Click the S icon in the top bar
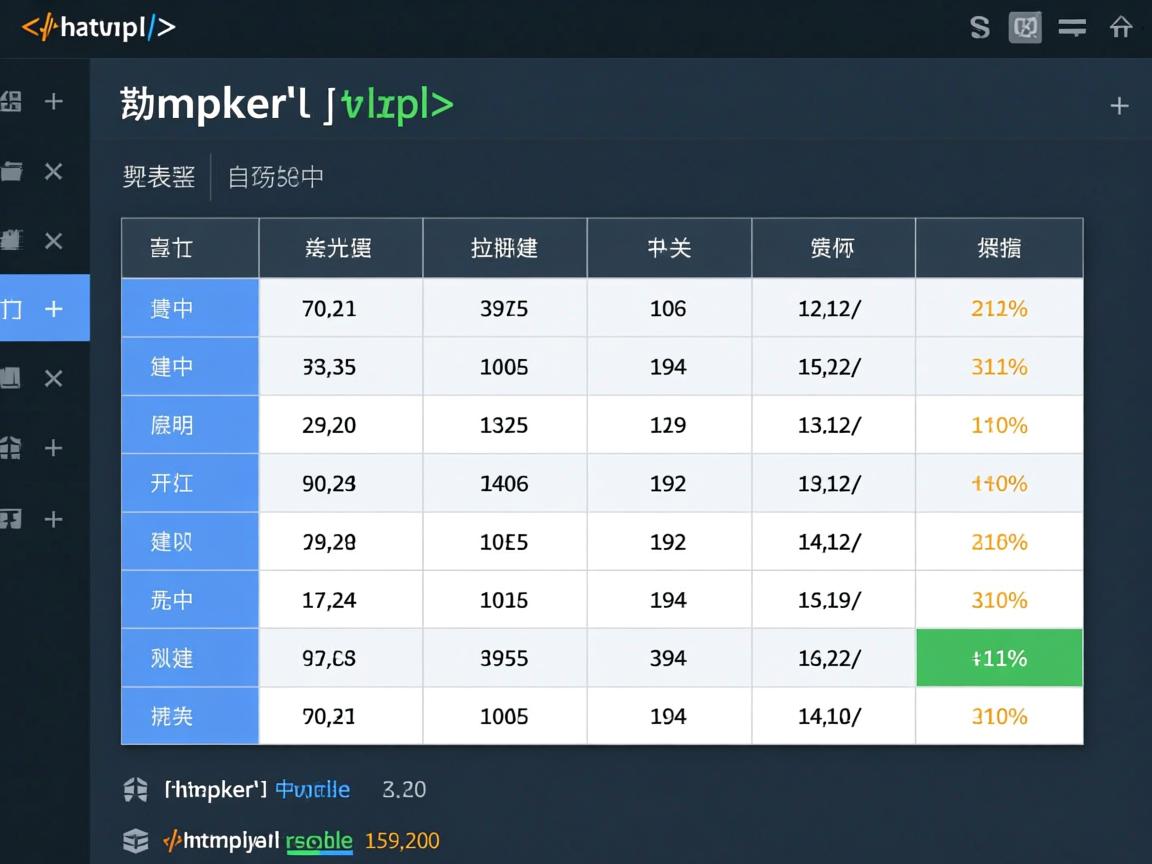 click(979, 28)
